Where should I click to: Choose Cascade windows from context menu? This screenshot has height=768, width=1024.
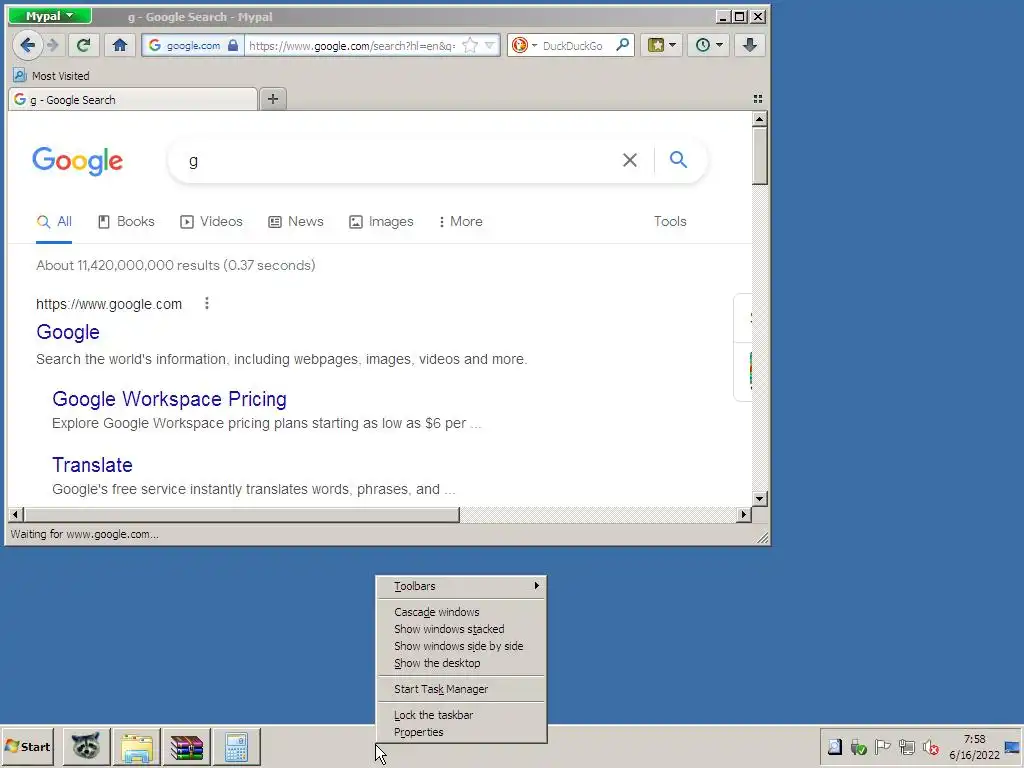(461, 612)
